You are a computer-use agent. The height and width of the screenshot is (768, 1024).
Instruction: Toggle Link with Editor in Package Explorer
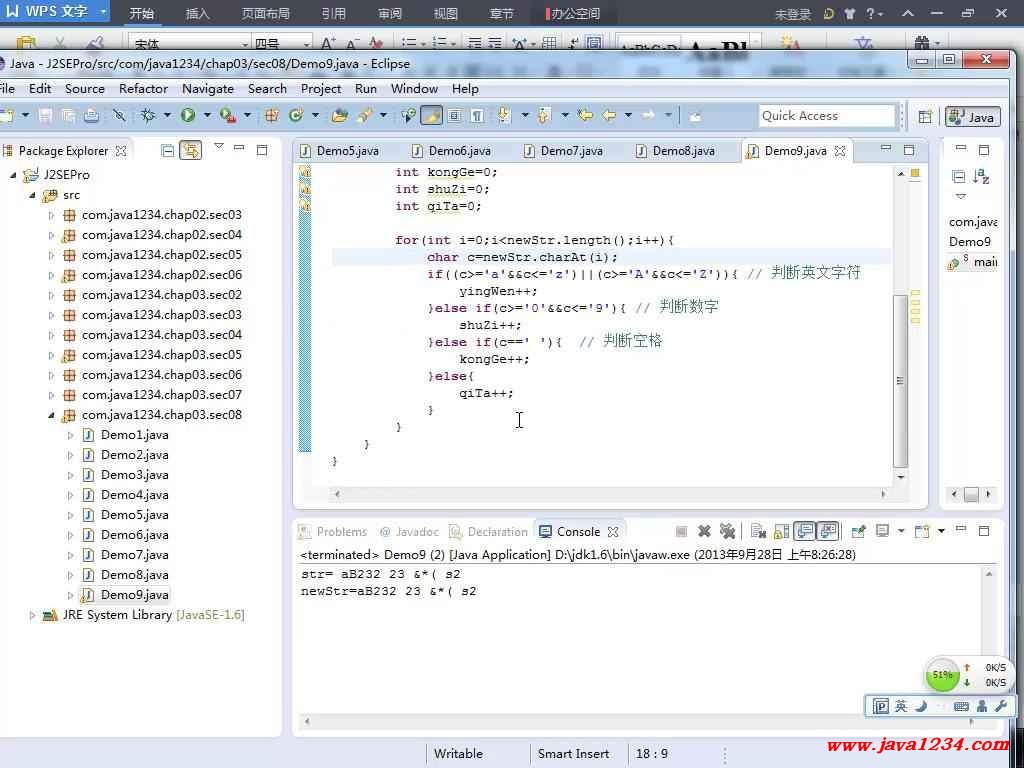(x=190, y=151)
